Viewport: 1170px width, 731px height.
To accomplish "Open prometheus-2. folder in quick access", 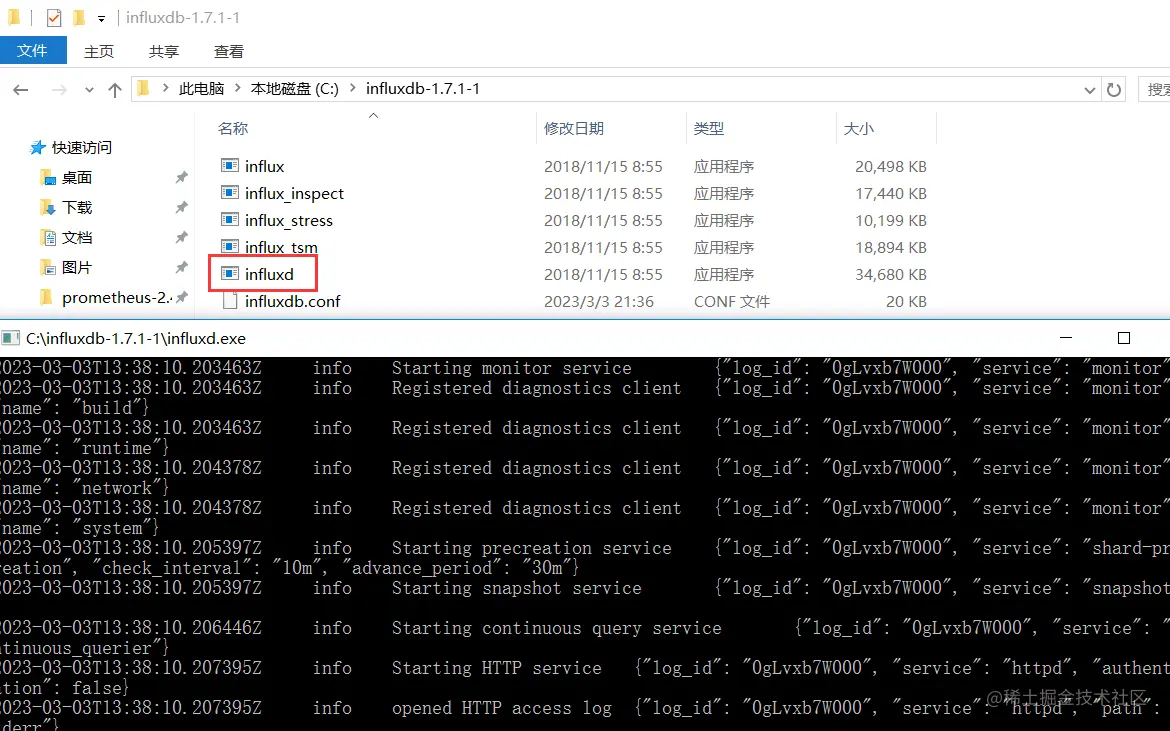I will coord(117,298).
